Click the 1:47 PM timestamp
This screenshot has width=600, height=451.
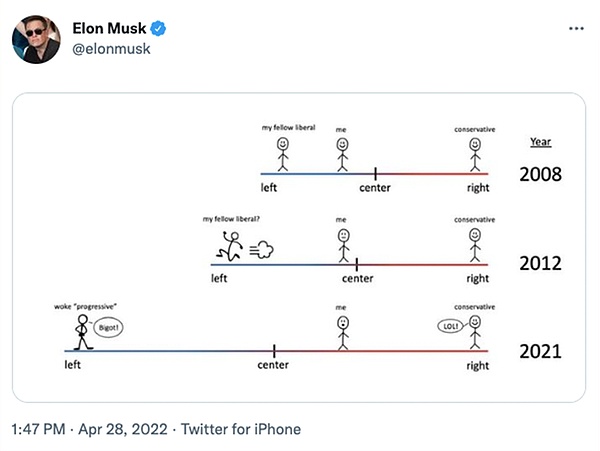pos(38,429)
